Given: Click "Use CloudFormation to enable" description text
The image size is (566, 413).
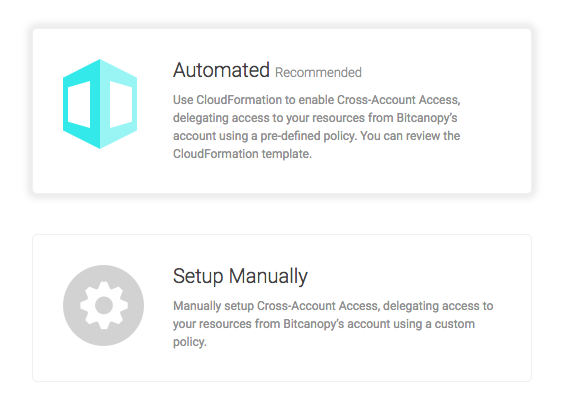Looking at the screenshot, I should 253,100.
